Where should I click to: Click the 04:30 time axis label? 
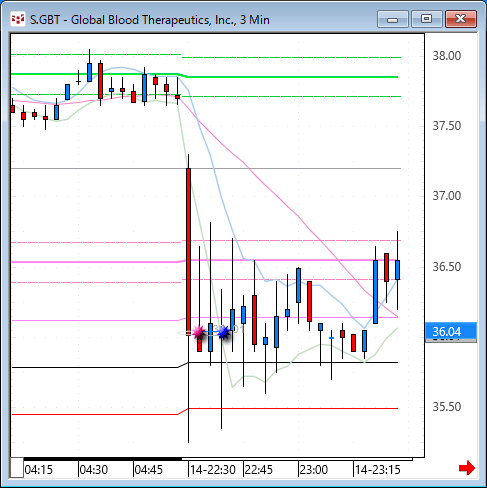[x=94, y=470]
